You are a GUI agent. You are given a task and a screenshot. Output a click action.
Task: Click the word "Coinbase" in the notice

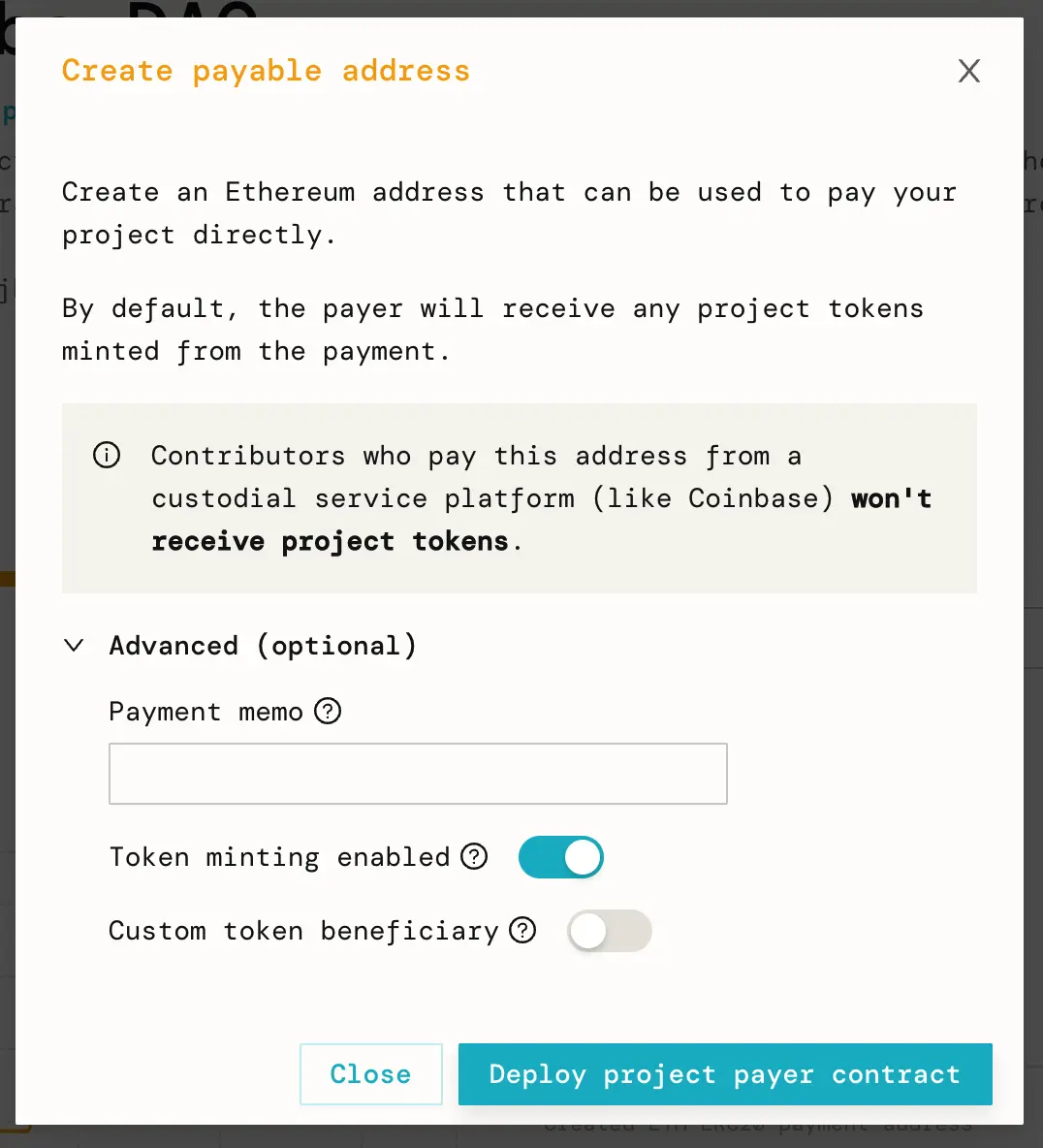pos(753,498)
